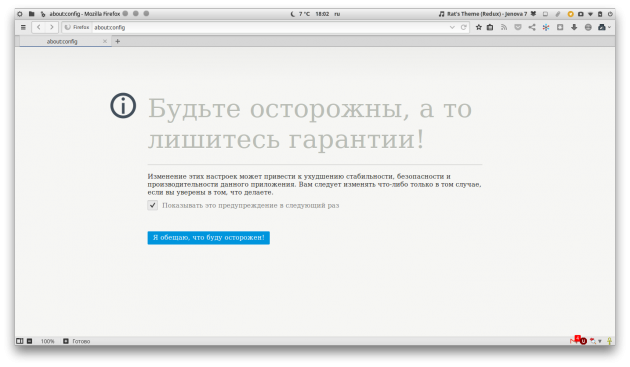Click the colorful snowflake extension icon
This screenshot has height=367, width=630.
(x=546, y=27)
